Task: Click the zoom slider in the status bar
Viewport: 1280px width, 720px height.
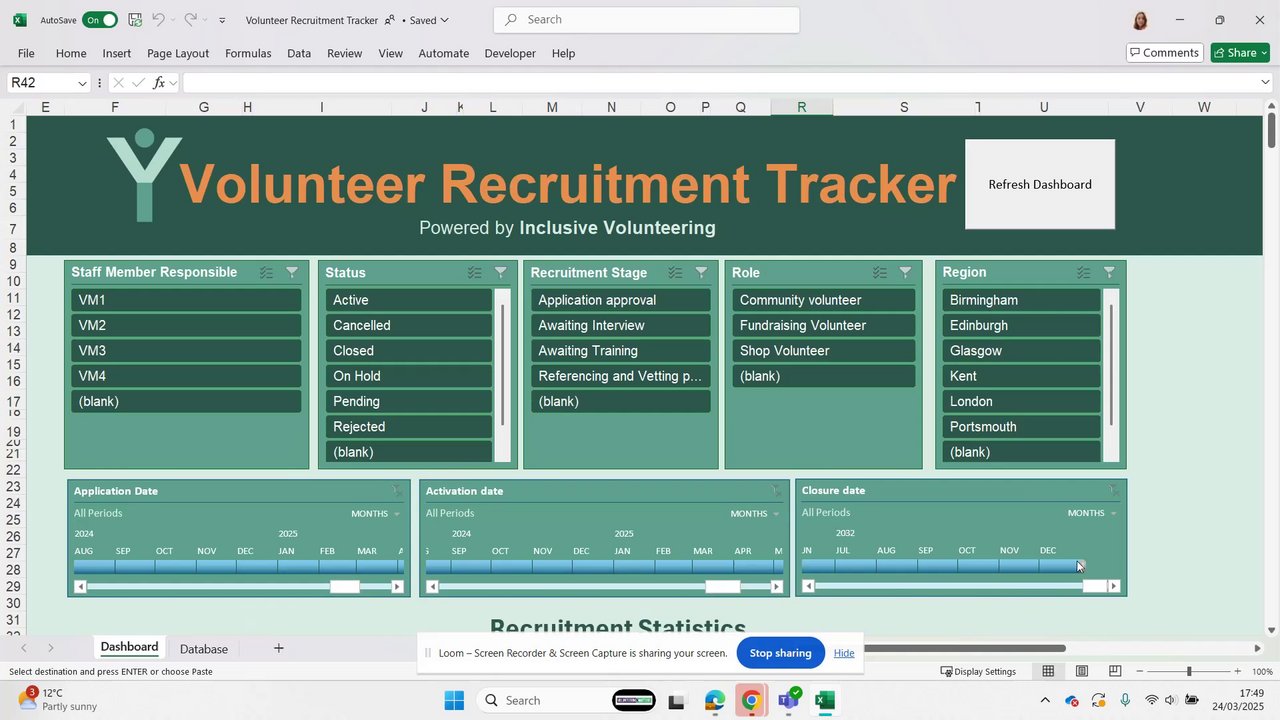Action: (x=1189, y=671)
